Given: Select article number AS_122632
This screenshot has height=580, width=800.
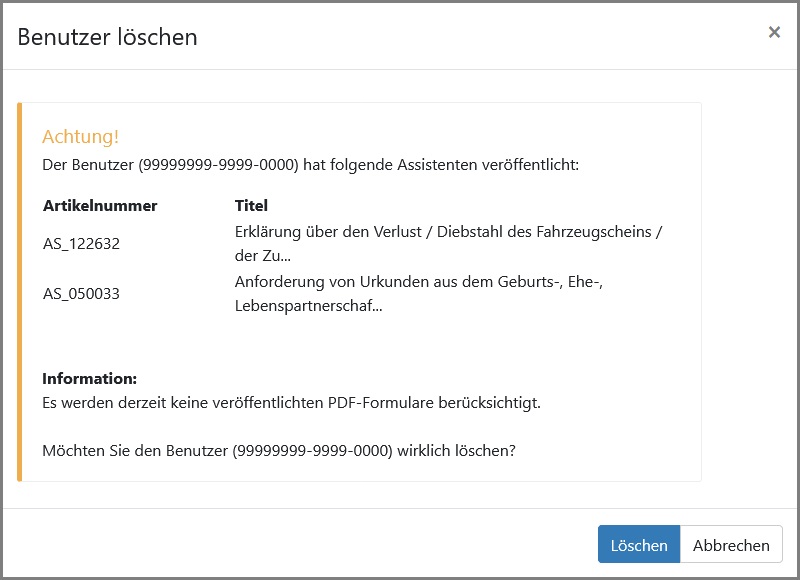Looking at the screenshot, I should [x=81, y=244].
